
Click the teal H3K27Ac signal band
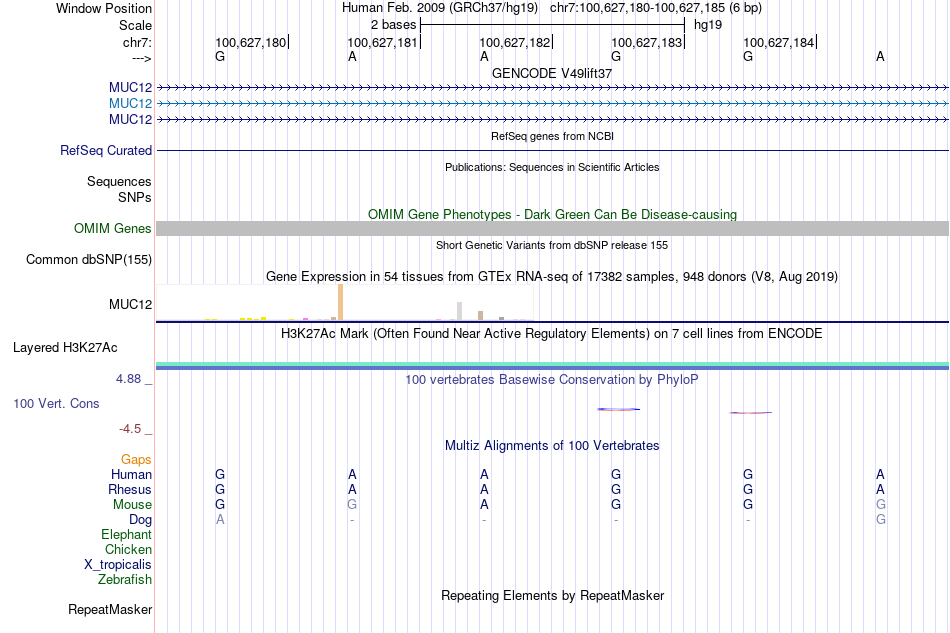click(x=552, y=364)
